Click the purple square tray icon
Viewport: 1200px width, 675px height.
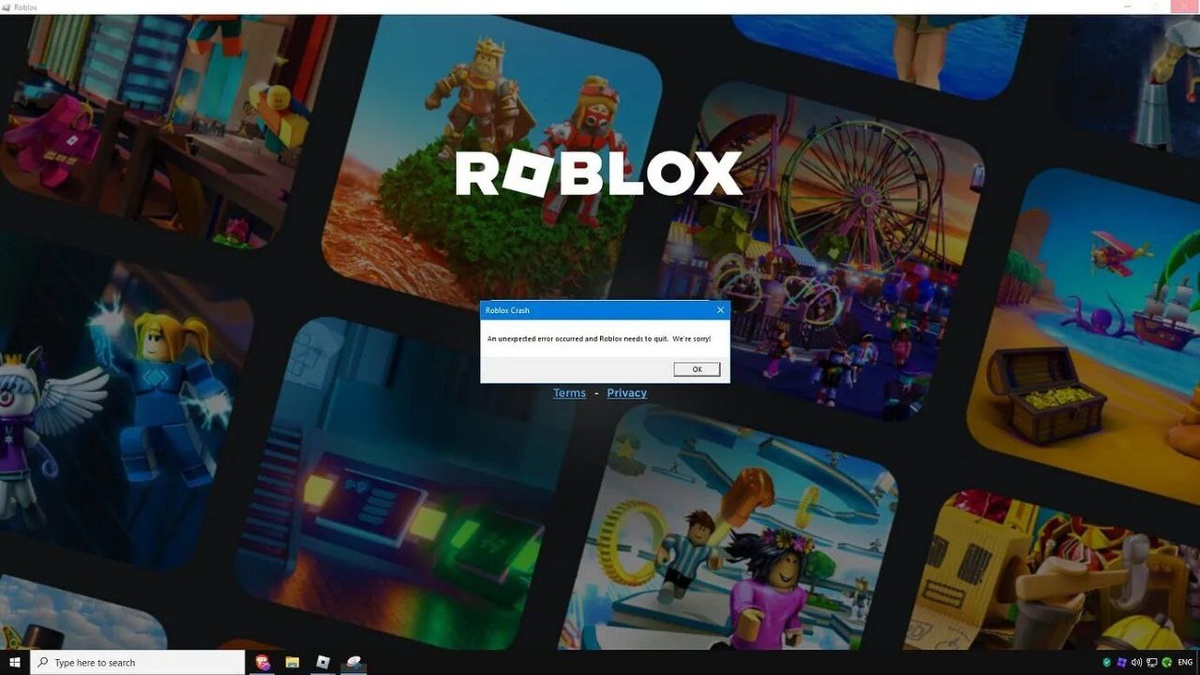coord(1122,662)
